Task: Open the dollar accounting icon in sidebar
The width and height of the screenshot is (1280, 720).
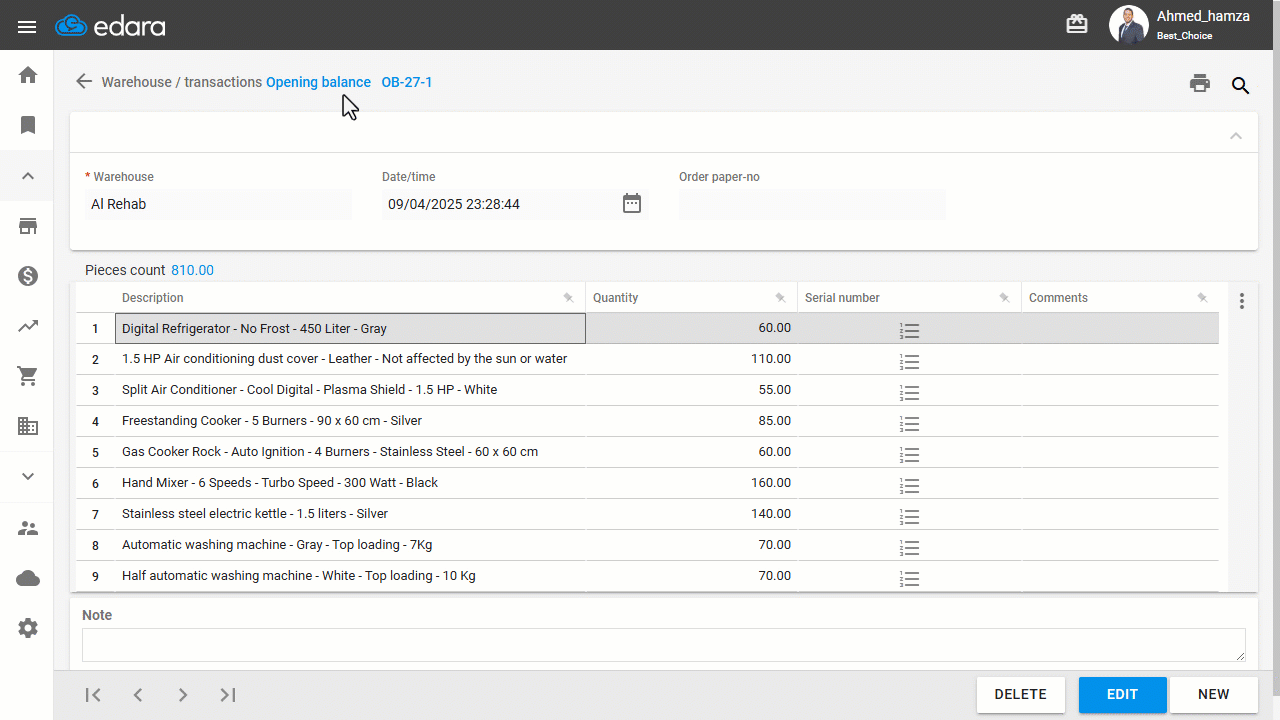Action: [28, 276]
